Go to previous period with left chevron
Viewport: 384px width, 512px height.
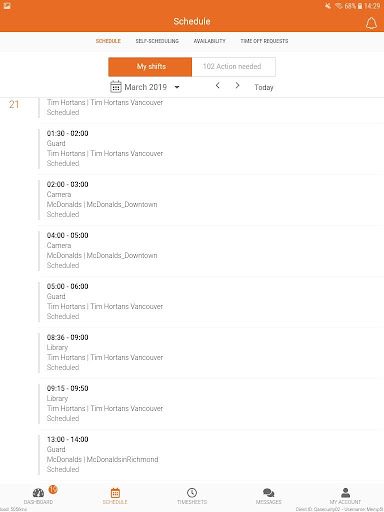coord(218,86)
